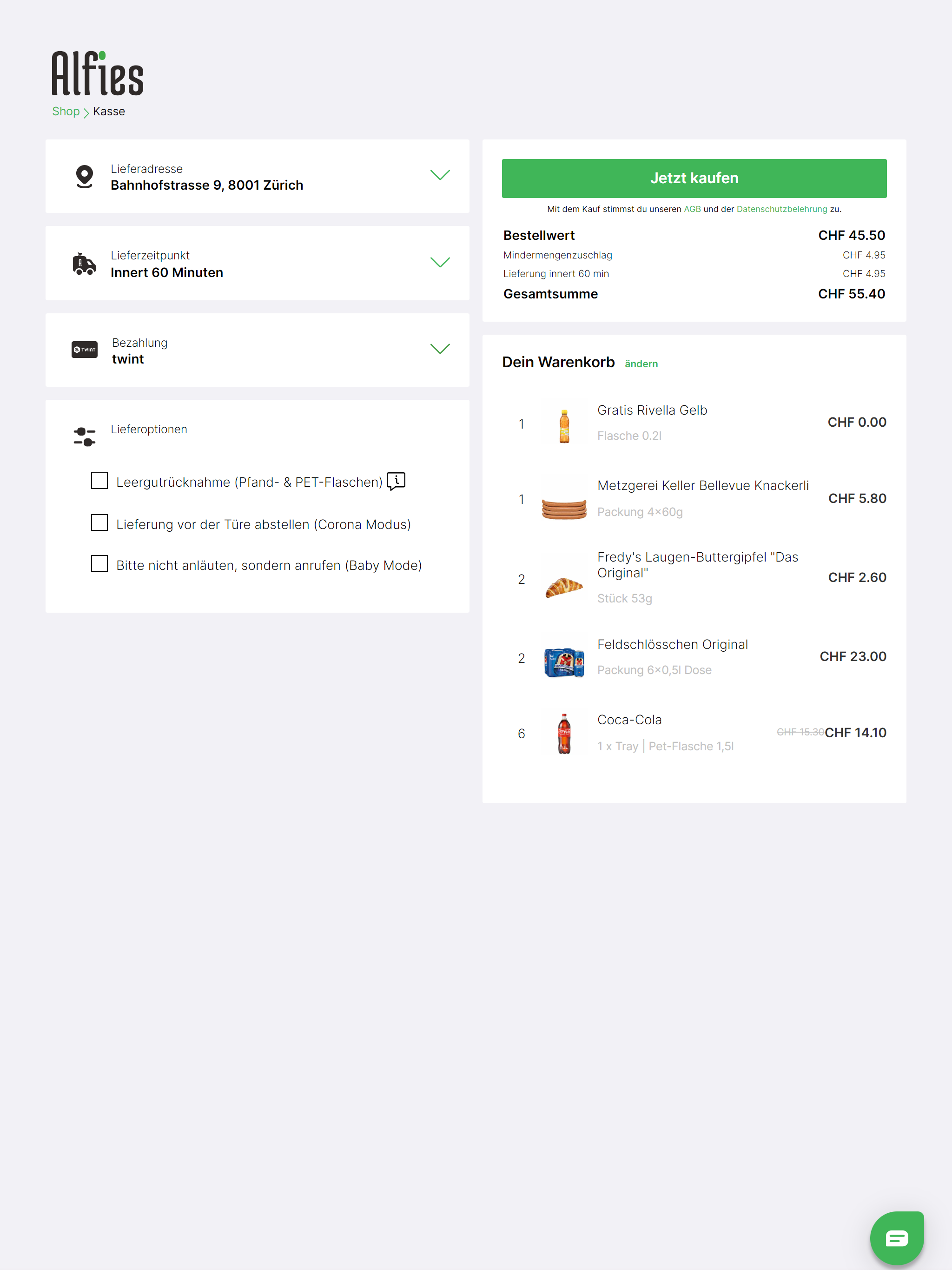The image size is (952, 1270).
Task: Click Mindermengenzuschlag fee line
Action: 694,255
